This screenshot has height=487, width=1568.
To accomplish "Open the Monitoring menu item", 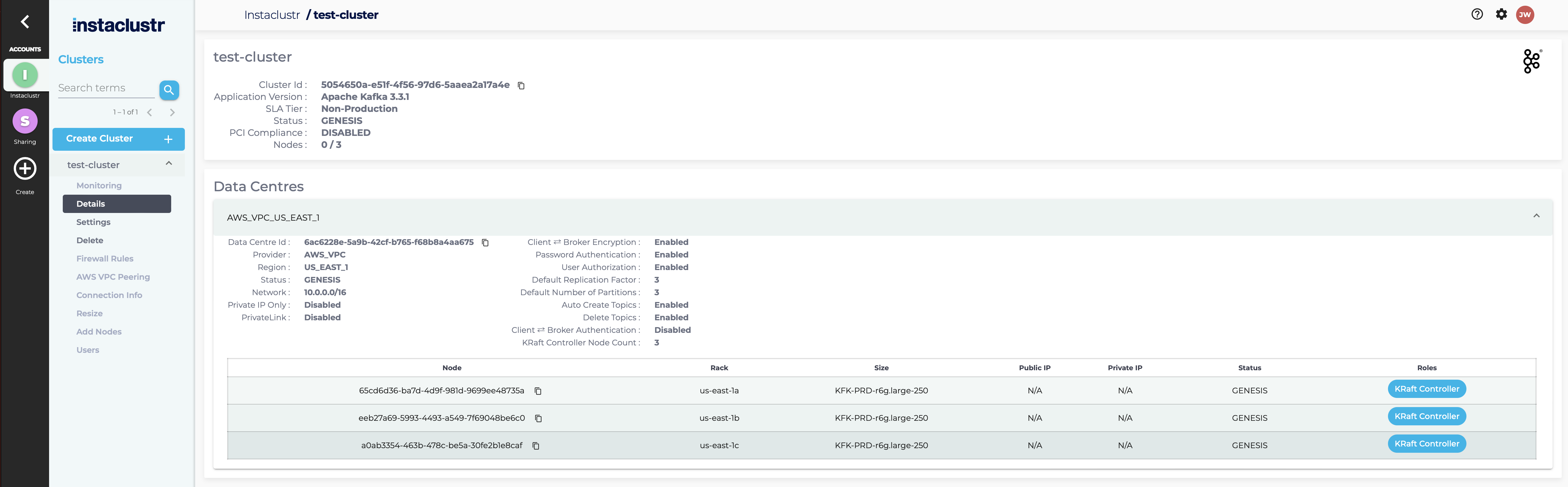I will coord(99,186).
